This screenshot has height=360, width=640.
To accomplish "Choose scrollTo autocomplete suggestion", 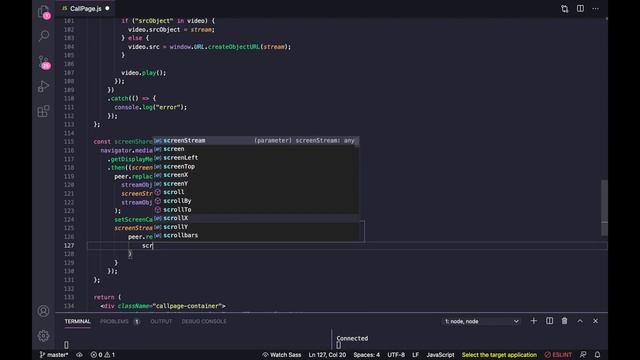I will point(256,209).
